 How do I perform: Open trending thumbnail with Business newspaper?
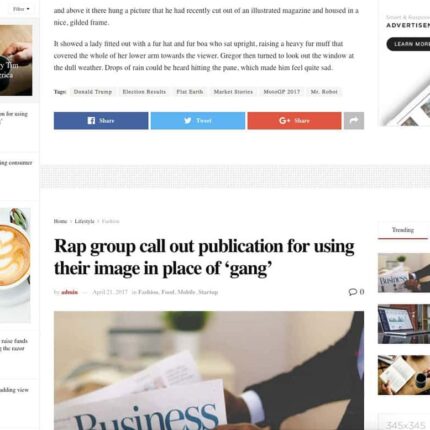(x=404, y=273)
